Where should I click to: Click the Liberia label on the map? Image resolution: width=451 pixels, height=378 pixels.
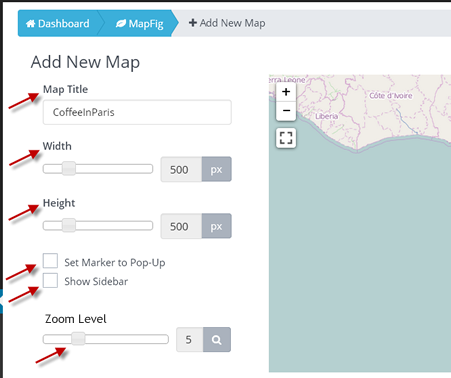tap(326, 116)
